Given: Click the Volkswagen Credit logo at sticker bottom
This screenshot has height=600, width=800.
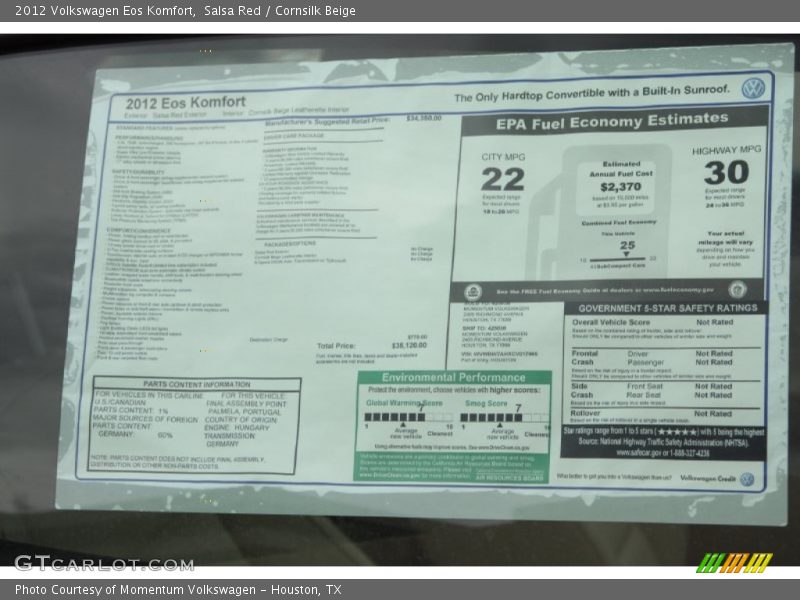Looking at the screenshot, I should (x=746, y=479).
